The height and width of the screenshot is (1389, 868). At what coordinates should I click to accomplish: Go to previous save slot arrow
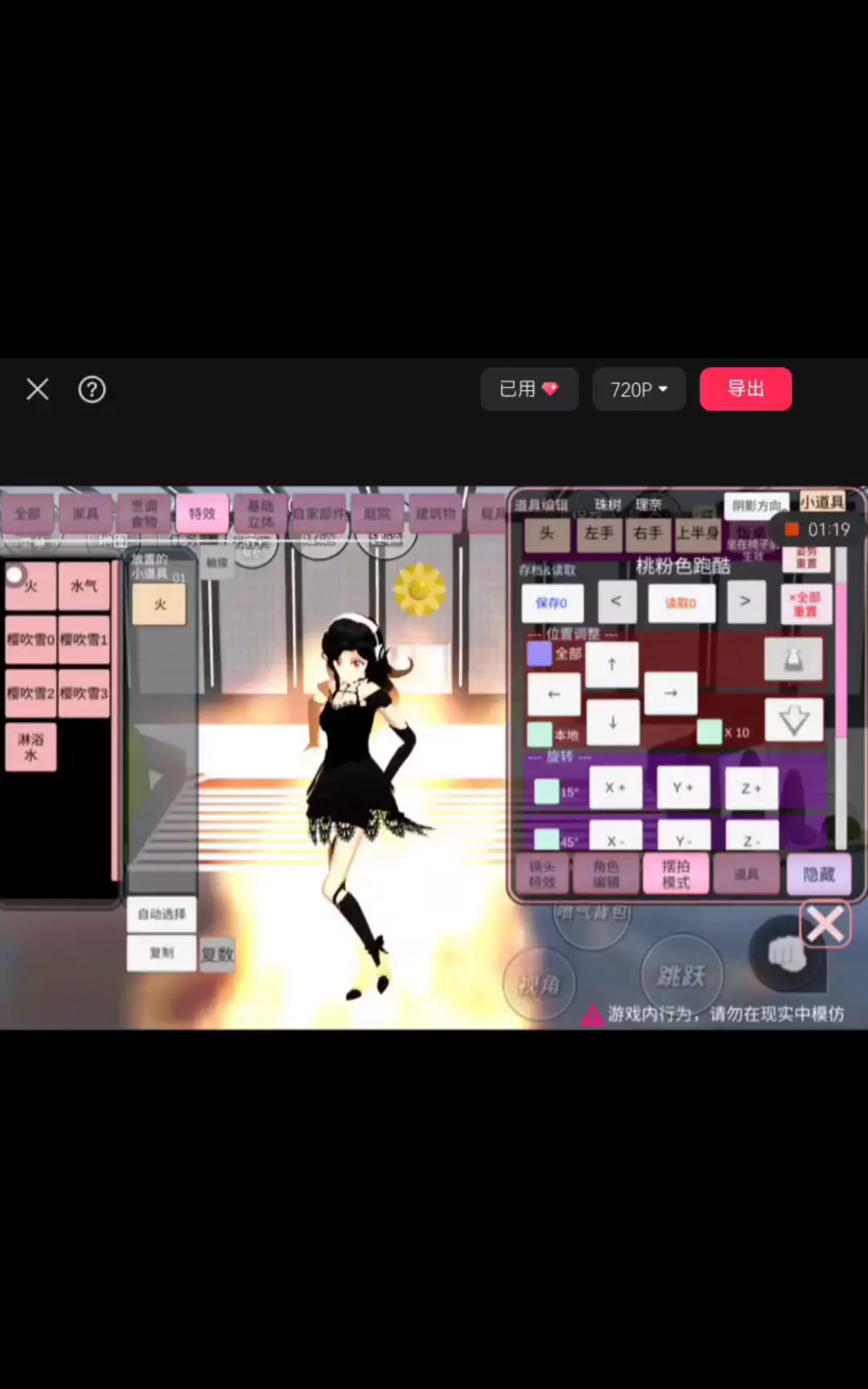click(616, 601)
